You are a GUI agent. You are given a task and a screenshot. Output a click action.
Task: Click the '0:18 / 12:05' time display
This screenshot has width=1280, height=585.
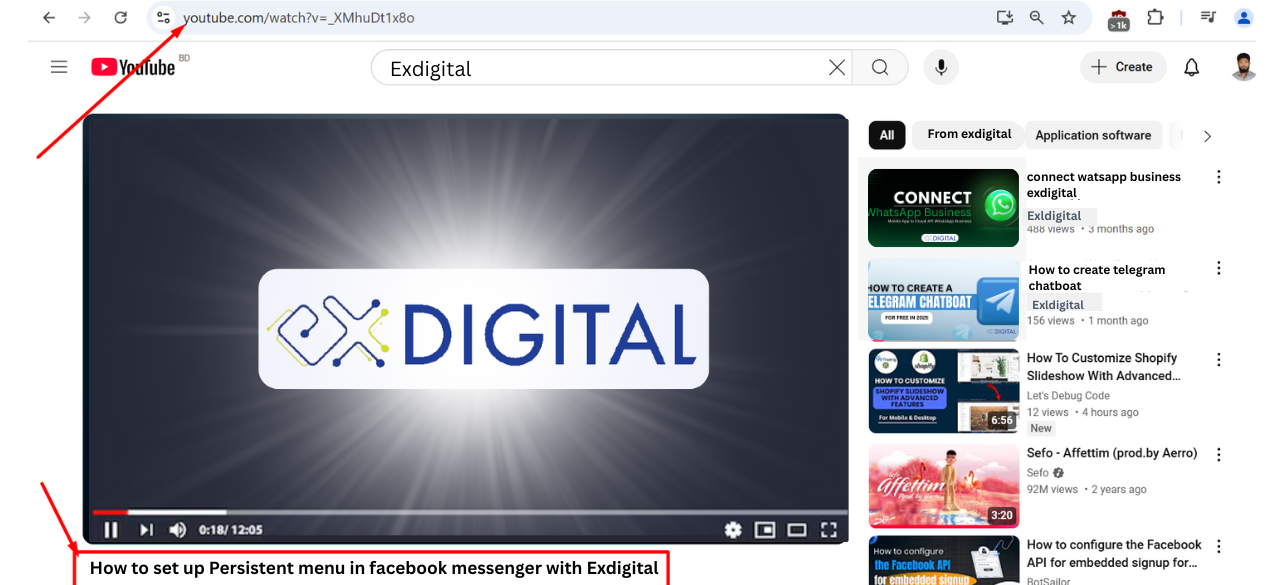[230, 530]
